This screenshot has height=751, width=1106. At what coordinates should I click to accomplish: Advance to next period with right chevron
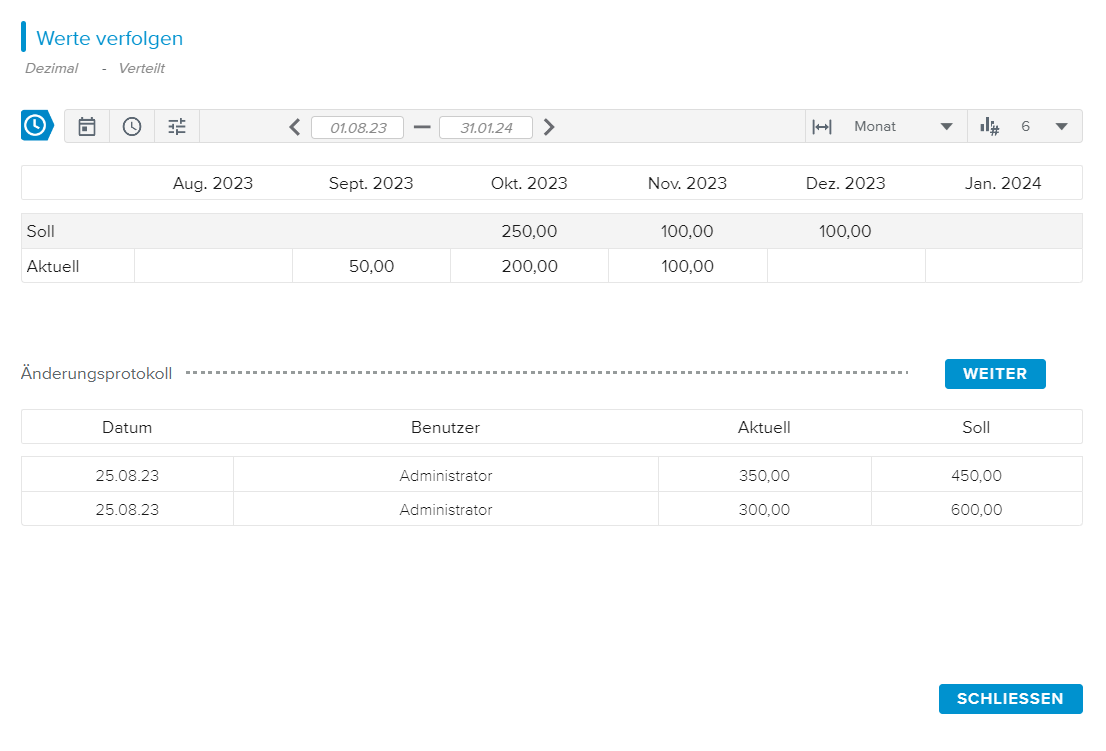[549, 127]
